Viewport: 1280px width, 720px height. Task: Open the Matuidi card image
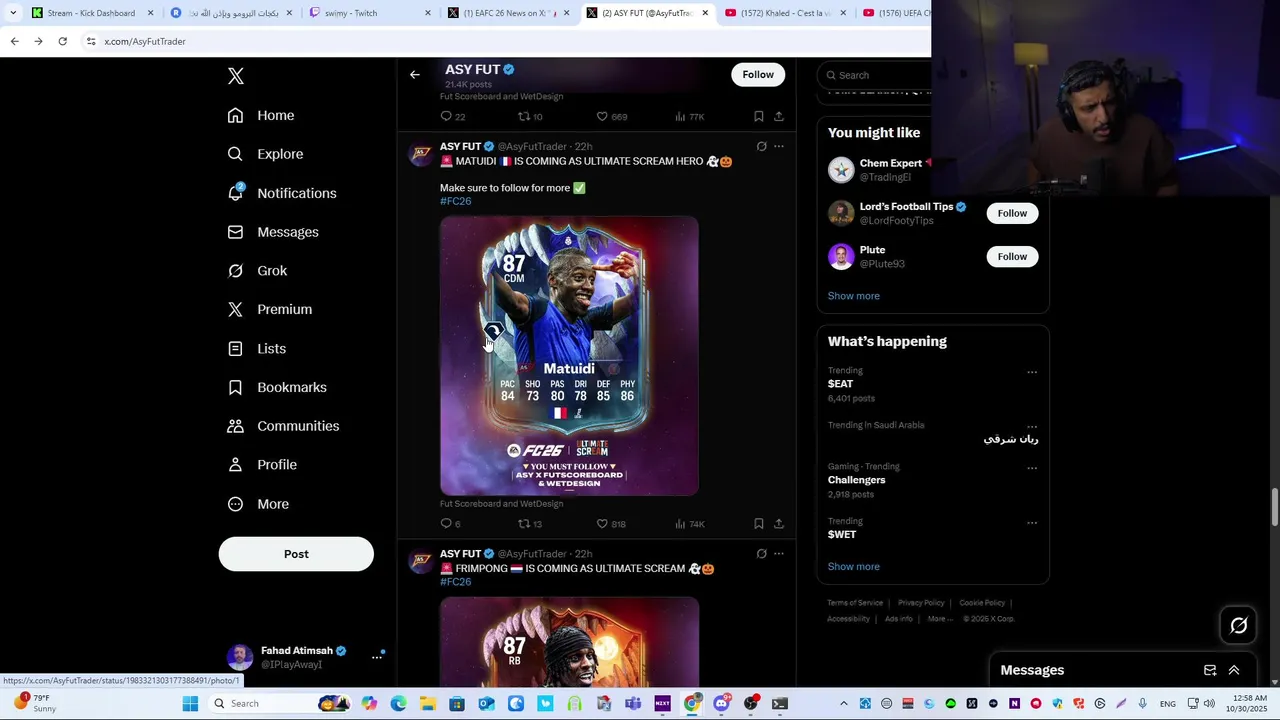click(569, 356)
